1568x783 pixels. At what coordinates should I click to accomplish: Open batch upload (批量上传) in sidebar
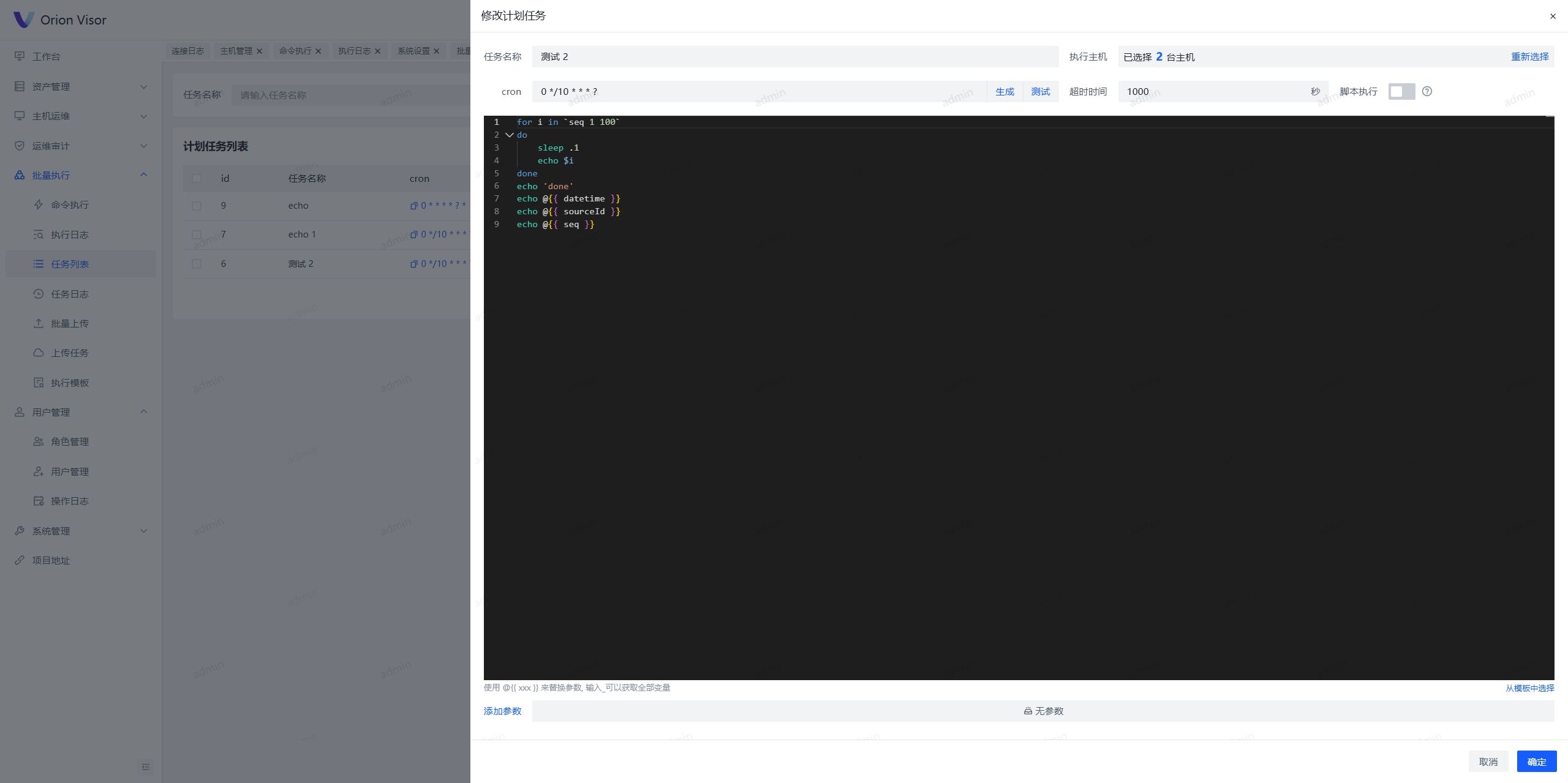(x=69, y=323)
